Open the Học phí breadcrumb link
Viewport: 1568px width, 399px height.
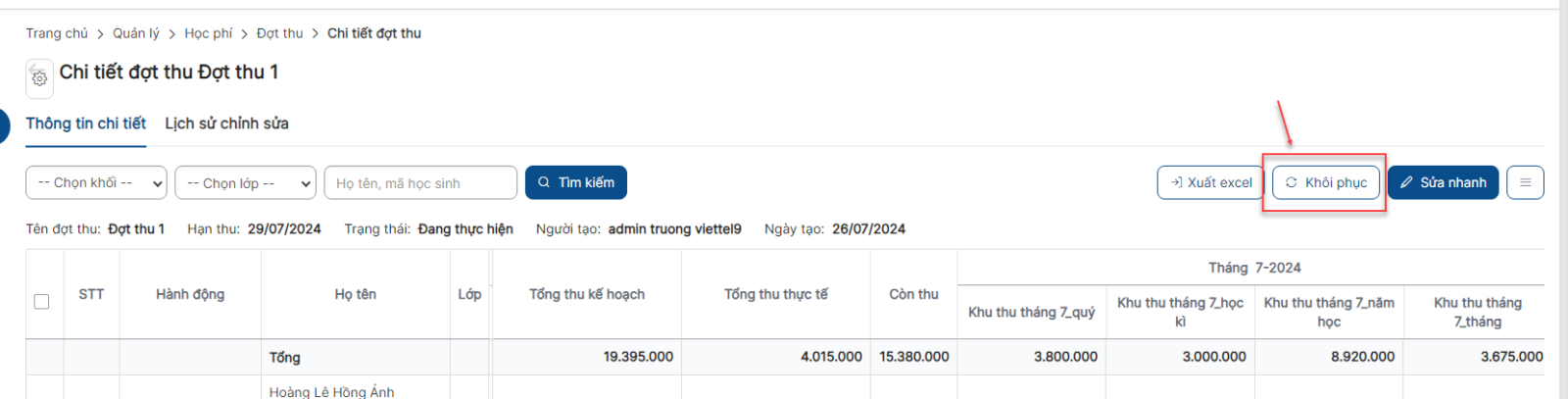click(208, 33)
